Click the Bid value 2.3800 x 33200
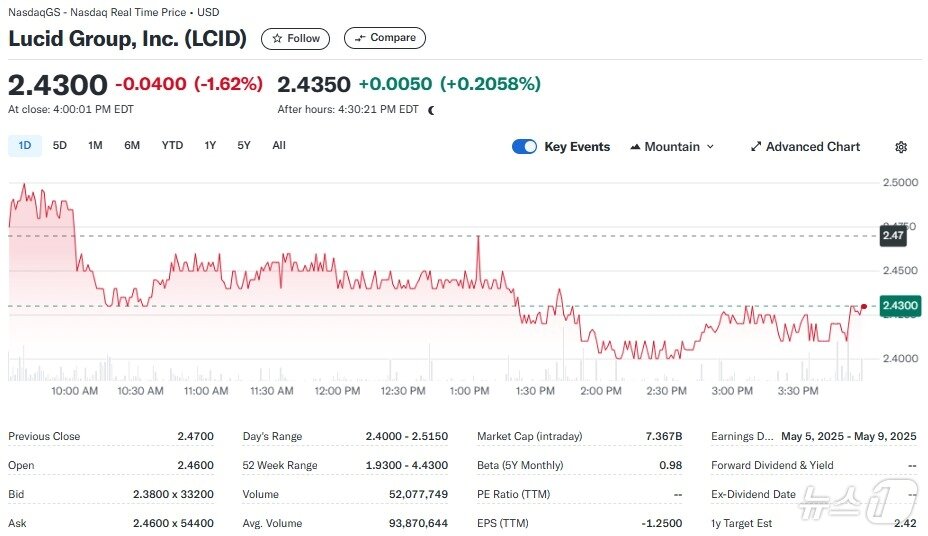928x536 pixels. click(173, 494)
